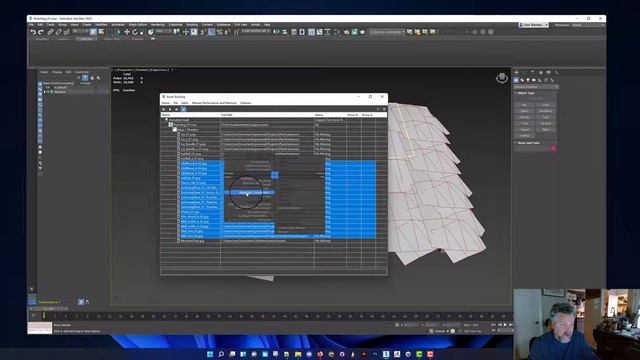
Task: Activate the Select Object tool
Action: (93, 32)
